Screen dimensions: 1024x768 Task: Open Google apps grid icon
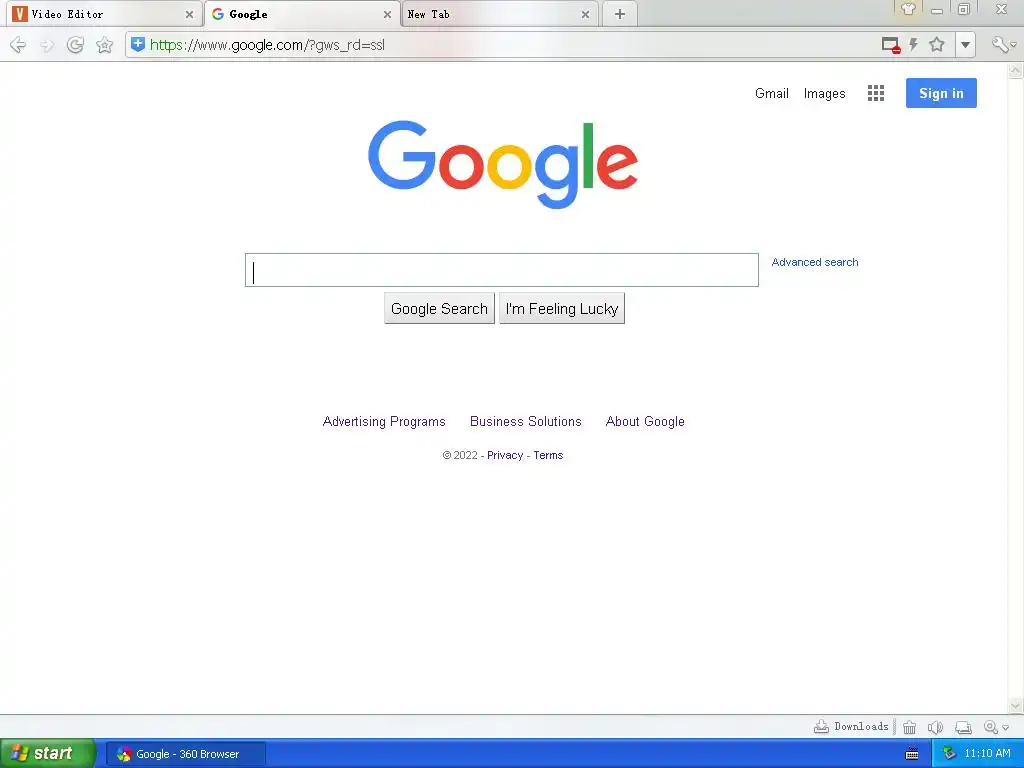pos(876,93)
